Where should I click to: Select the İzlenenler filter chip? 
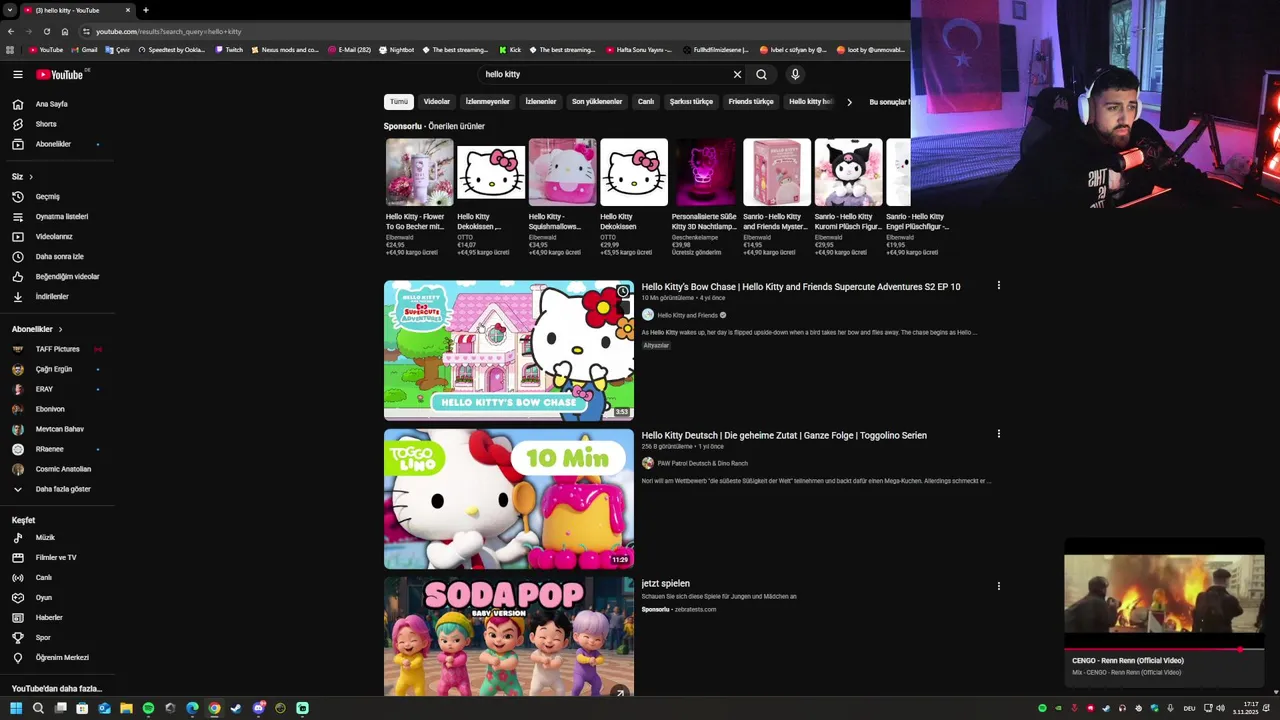click(x=541, y=102)
